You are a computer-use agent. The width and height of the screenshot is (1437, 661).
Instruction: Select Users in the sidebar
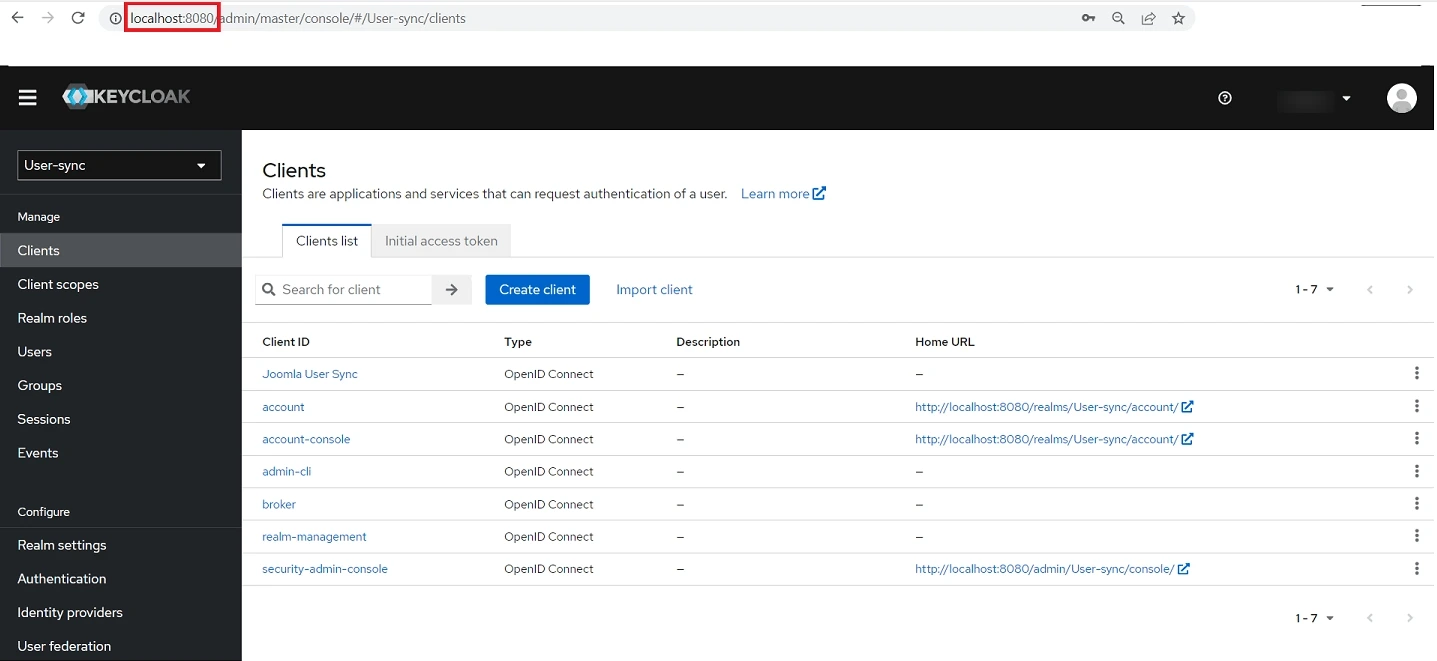(34, 351)
